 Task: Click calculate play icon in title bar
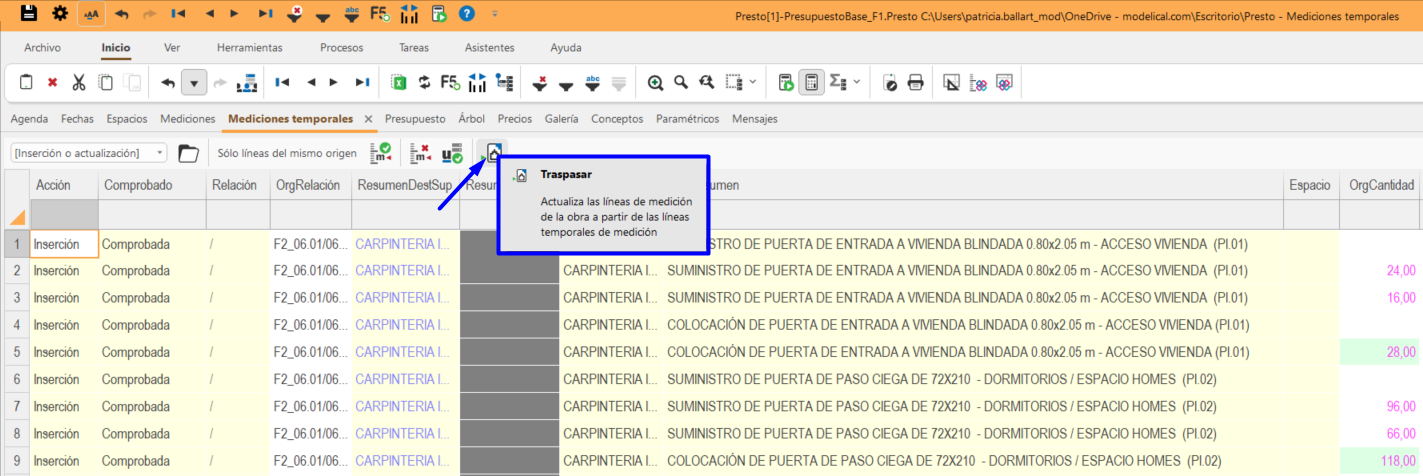coord(438,14)
